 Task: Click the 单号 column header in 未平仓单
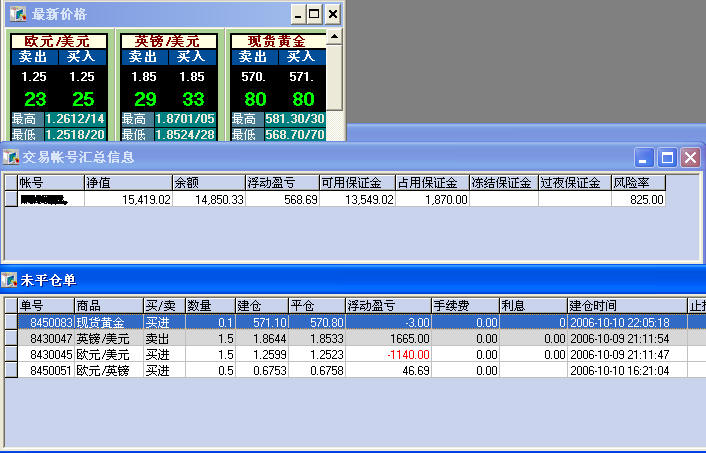46,306
